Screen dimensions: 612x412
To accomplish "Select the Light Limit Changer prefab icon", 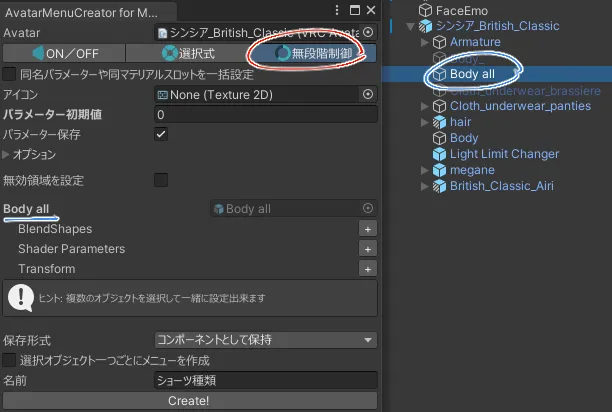I will [x=439, y=154].
